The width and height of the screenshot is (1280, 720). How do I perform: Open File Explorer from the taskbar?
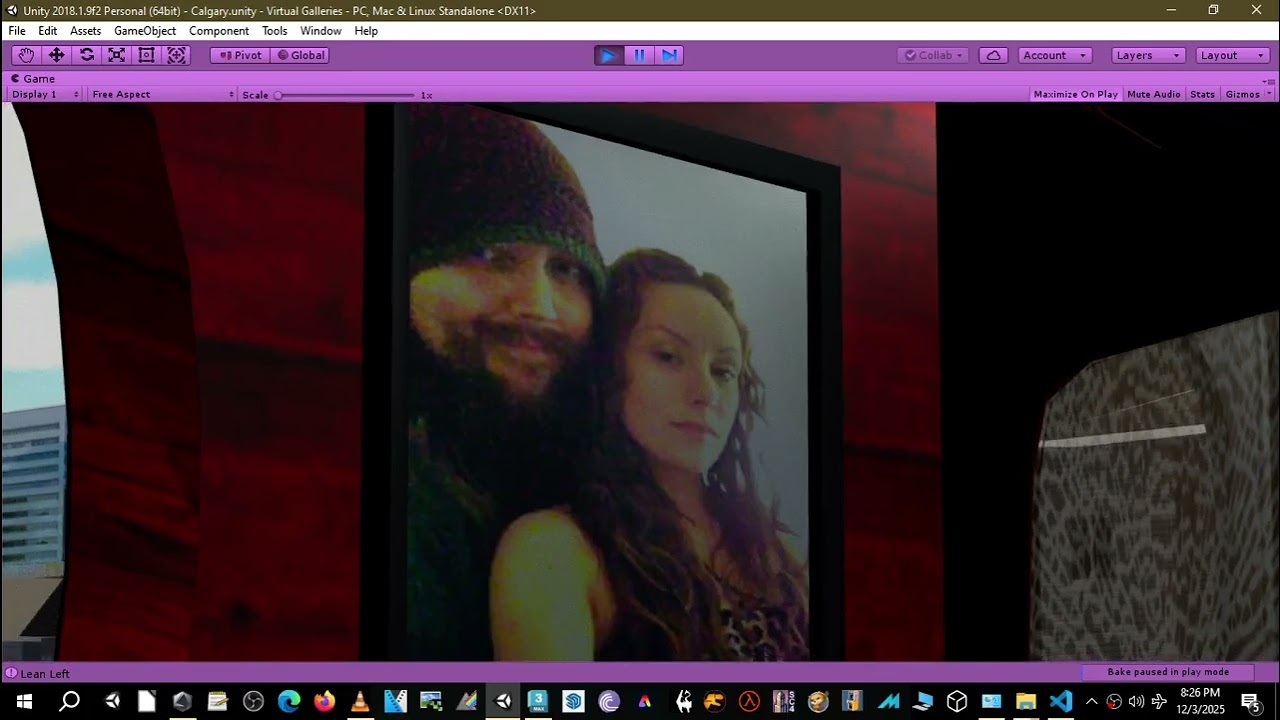point(1025,702)
